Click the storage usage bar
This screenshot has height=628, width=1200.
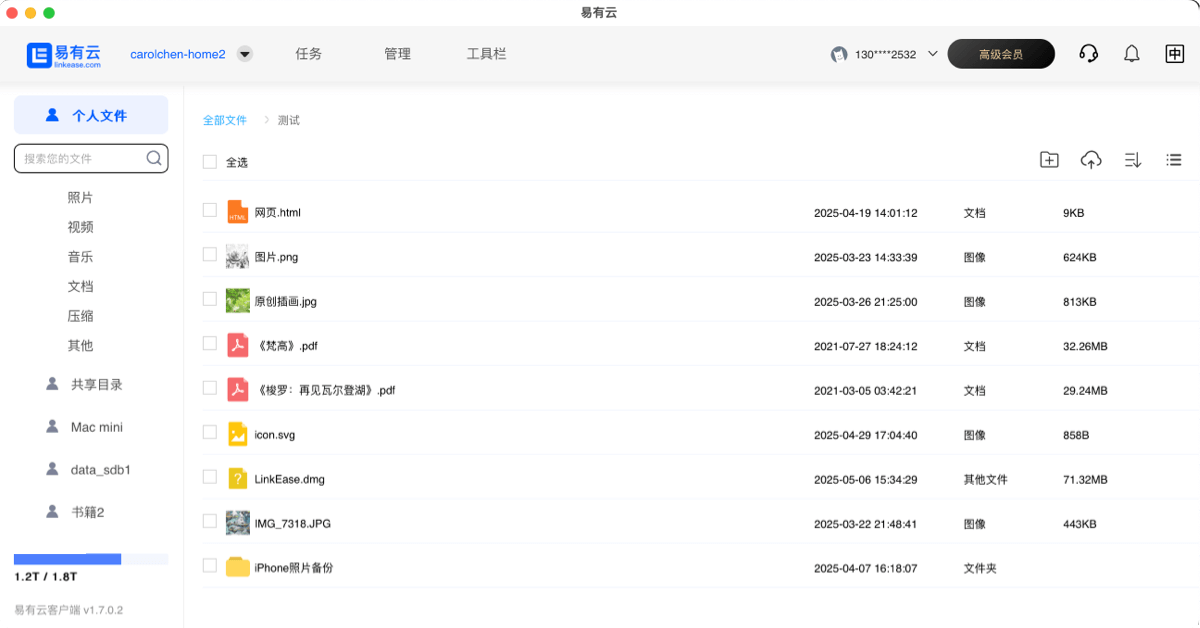click(91, 559)
